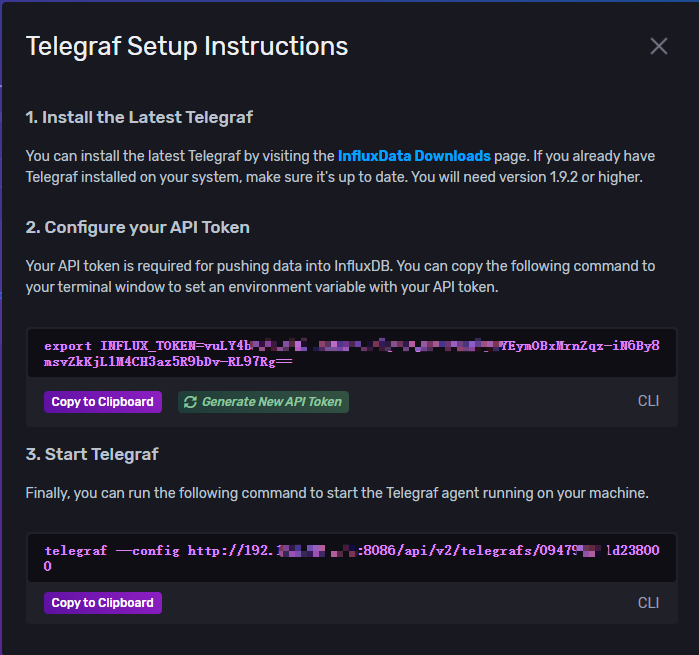Click heading '1. Install the Latest Telegraf'
699x655 pixels.
139,117
